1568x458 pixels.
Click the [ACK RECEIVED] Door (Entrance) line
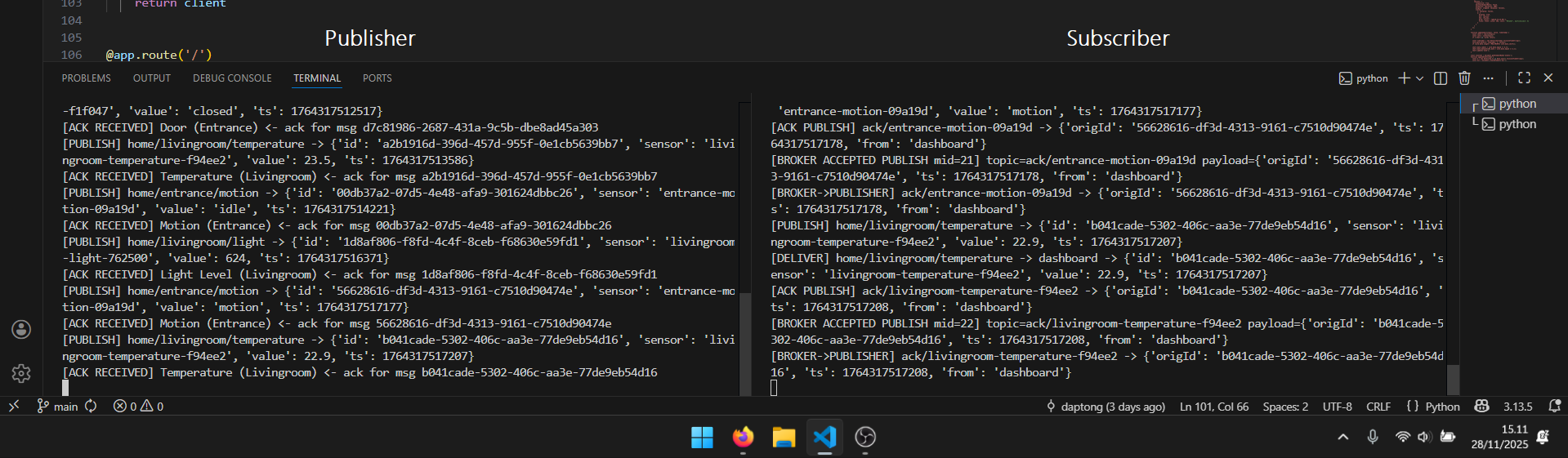click(330, 127)
